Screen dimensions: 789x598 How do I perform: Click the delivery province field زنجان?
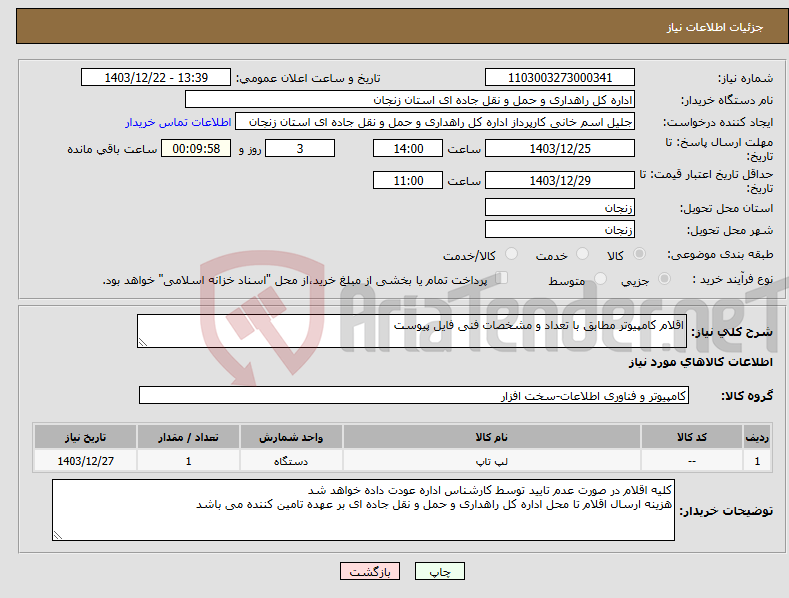560,207
